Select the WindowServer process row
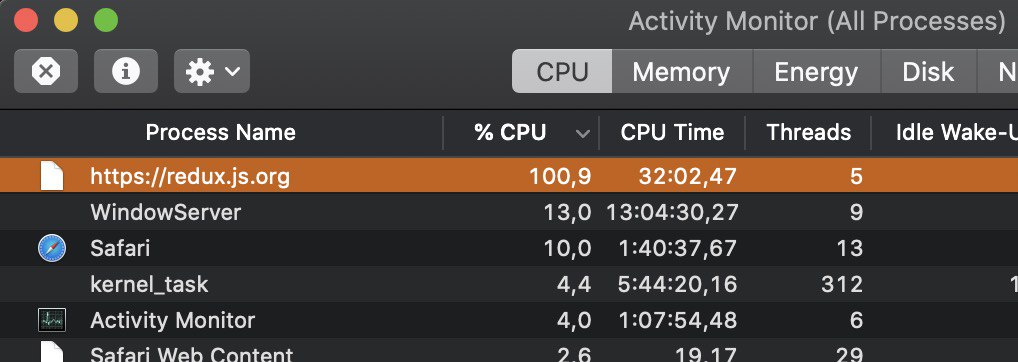The height and width of the screenshot is (362, 1018). tap(509, 212)
